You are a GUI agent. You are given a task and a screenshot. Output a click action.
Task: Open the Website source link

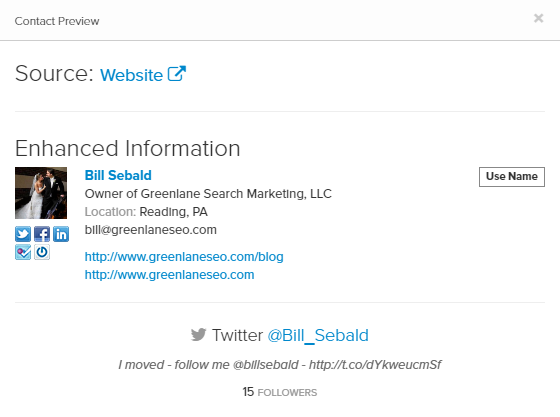(x=131, y=75)
